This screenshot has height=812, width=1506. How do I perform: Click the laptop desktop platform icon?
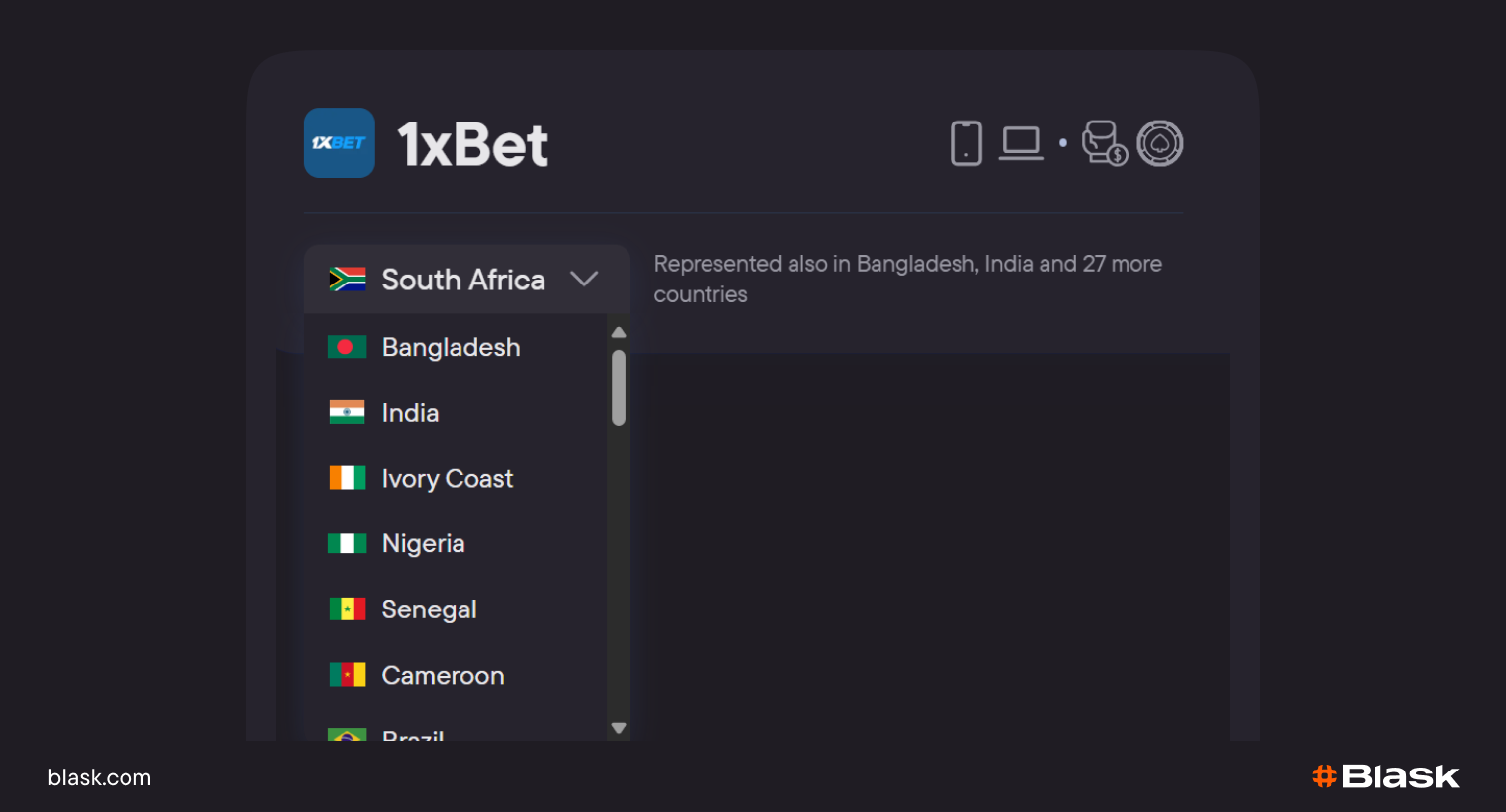point(1021,143)
